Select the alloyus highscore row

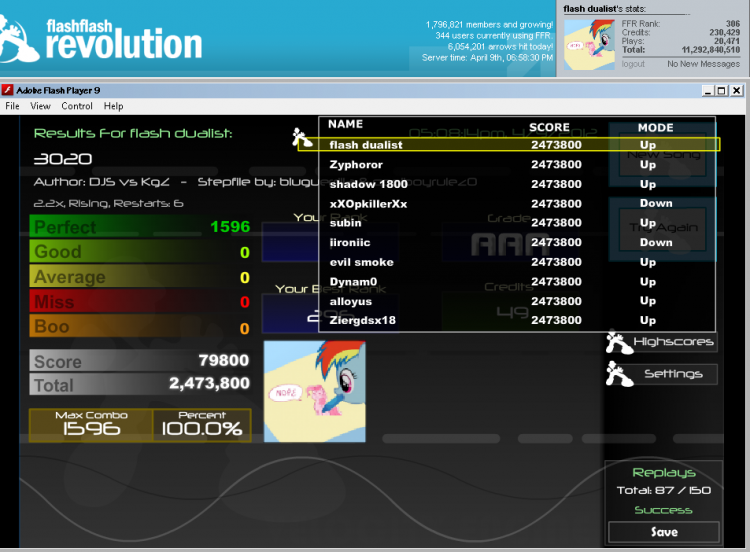519,301
